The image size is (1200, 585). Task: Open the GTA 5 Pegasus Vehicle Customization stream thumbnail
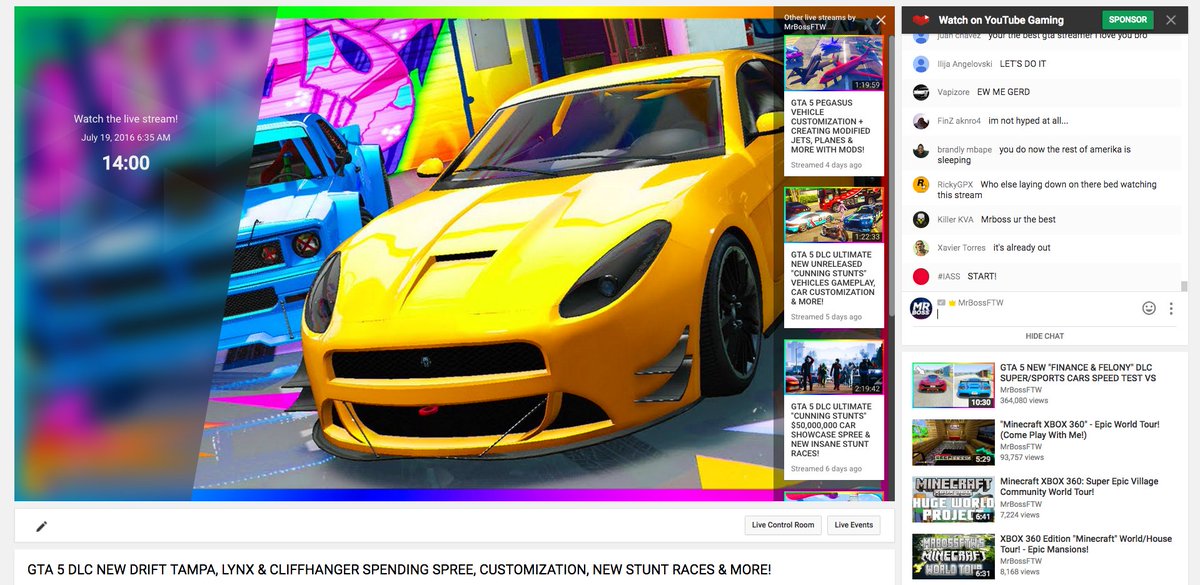tap(833, 63)
